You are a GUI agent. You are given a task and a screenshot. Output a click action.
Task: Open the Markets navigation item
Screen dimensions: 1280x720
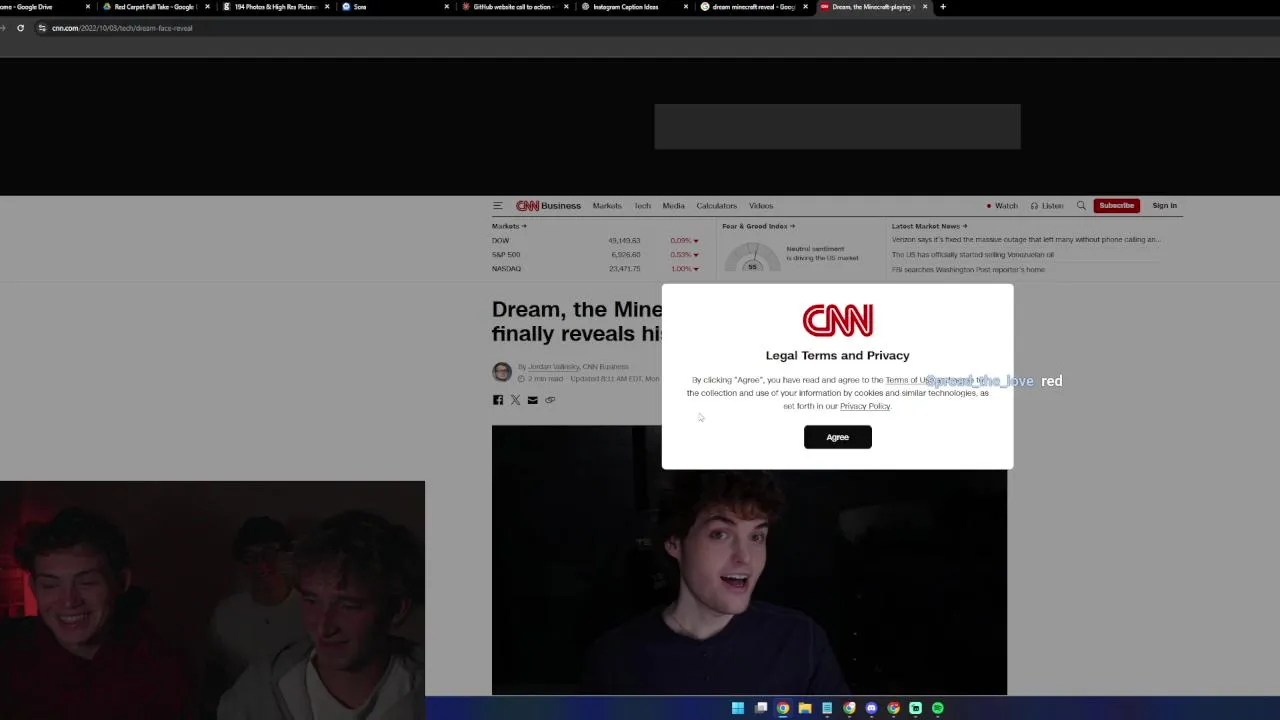(607, 206)
